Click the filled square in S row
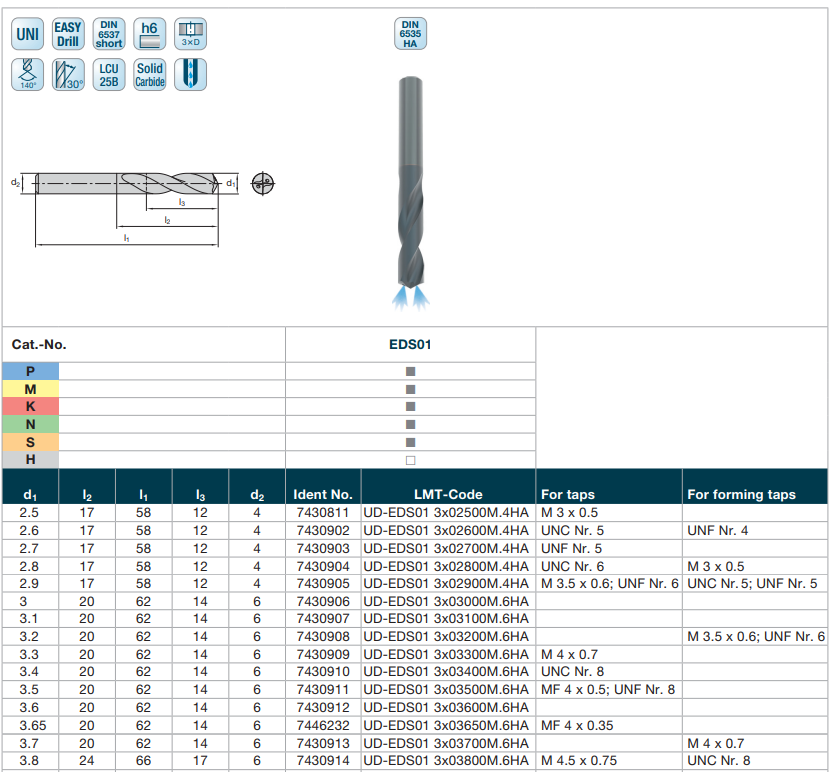This screenshot has height=772, width=836. (410, 442)
